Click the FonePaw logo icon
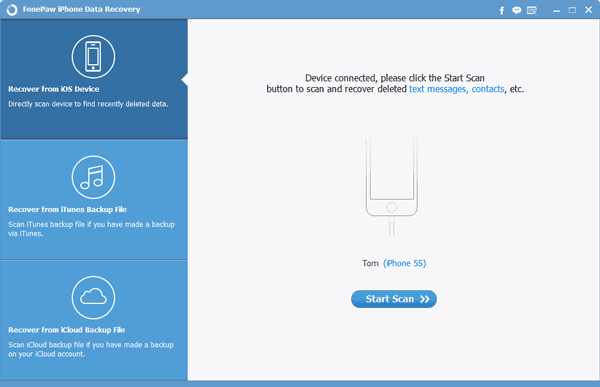 [x=12, y=10]
